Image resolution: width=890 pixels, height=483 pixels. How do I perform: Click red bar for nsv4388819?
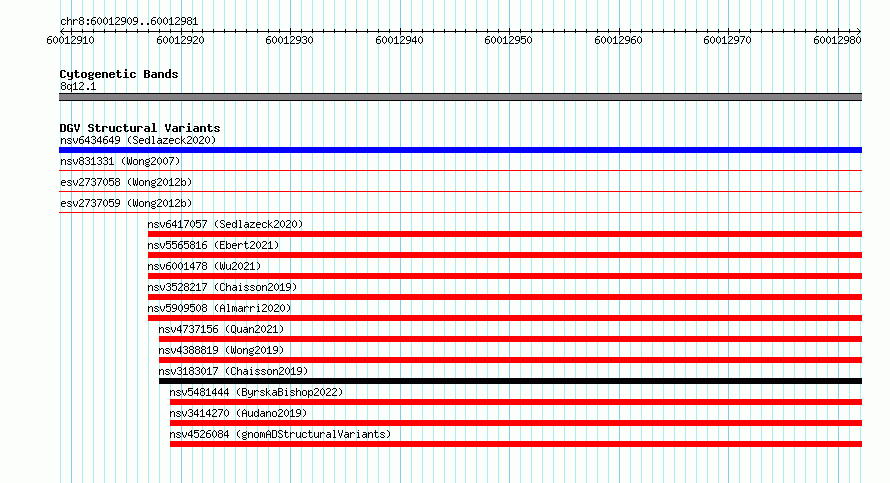pos(510,360)
